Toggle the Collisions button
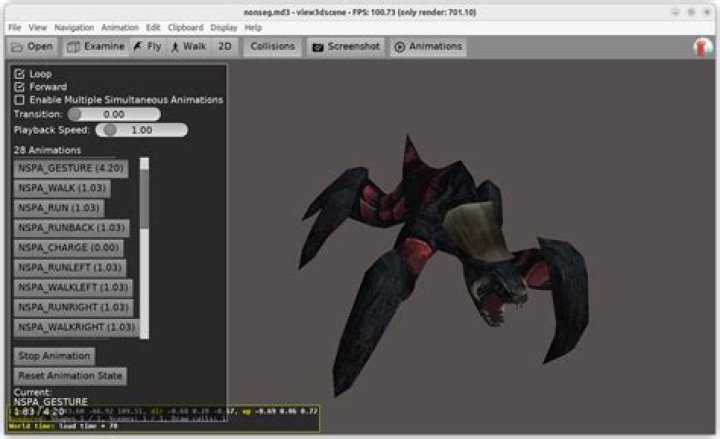Image resolution: width=720 pixels, height=439 pixels. pyautogui.click(x=272, y=46)
